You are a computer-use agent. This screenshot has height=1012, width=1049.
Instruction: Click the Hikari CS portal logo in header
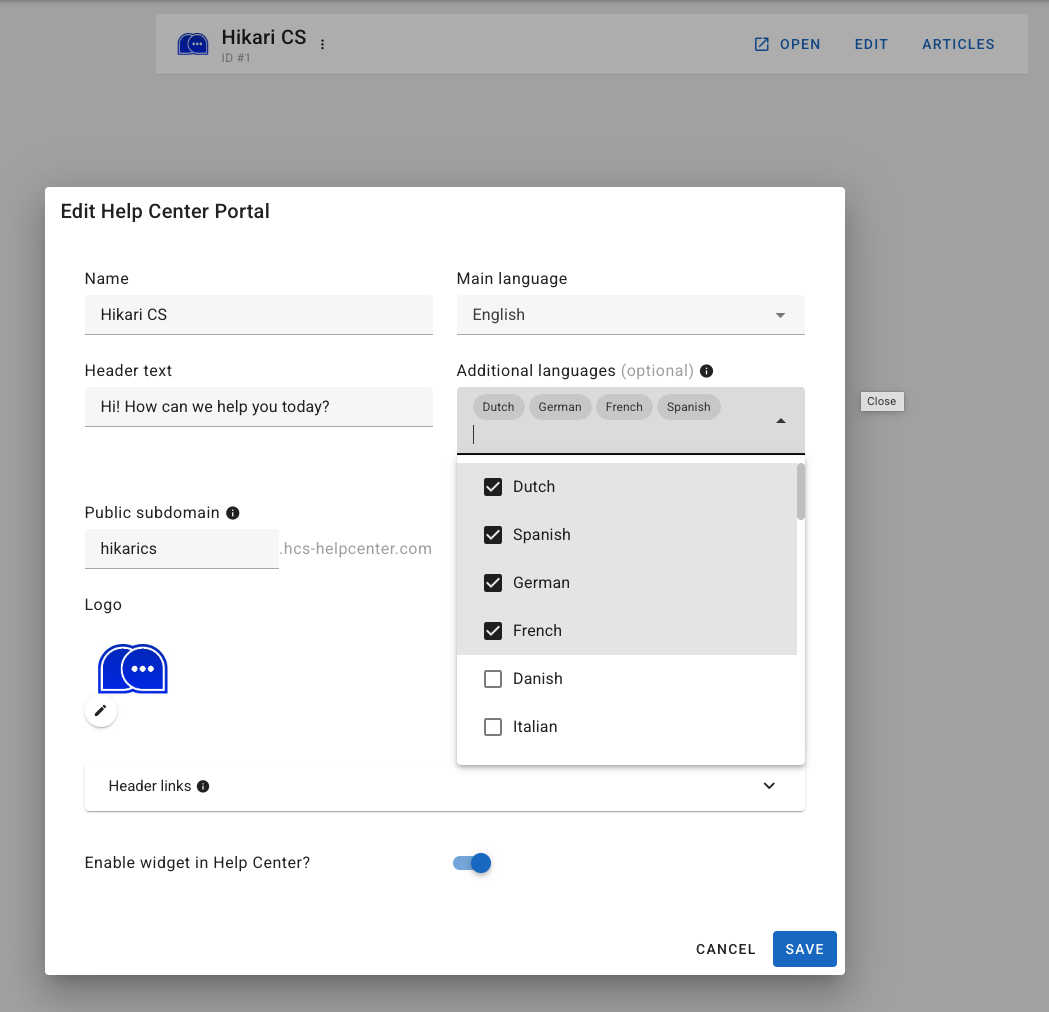pos(193,44)
